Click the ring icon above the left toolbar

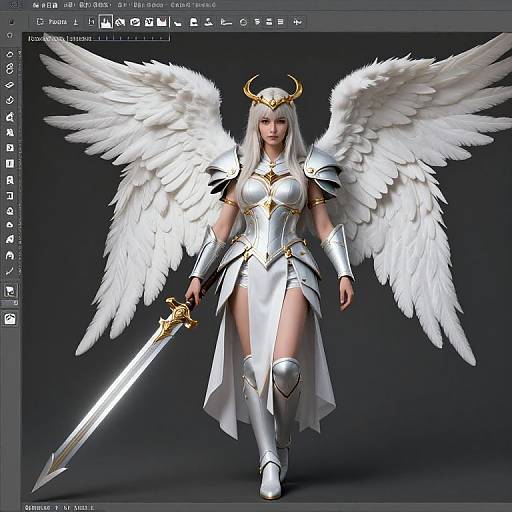tap(10, 35)
